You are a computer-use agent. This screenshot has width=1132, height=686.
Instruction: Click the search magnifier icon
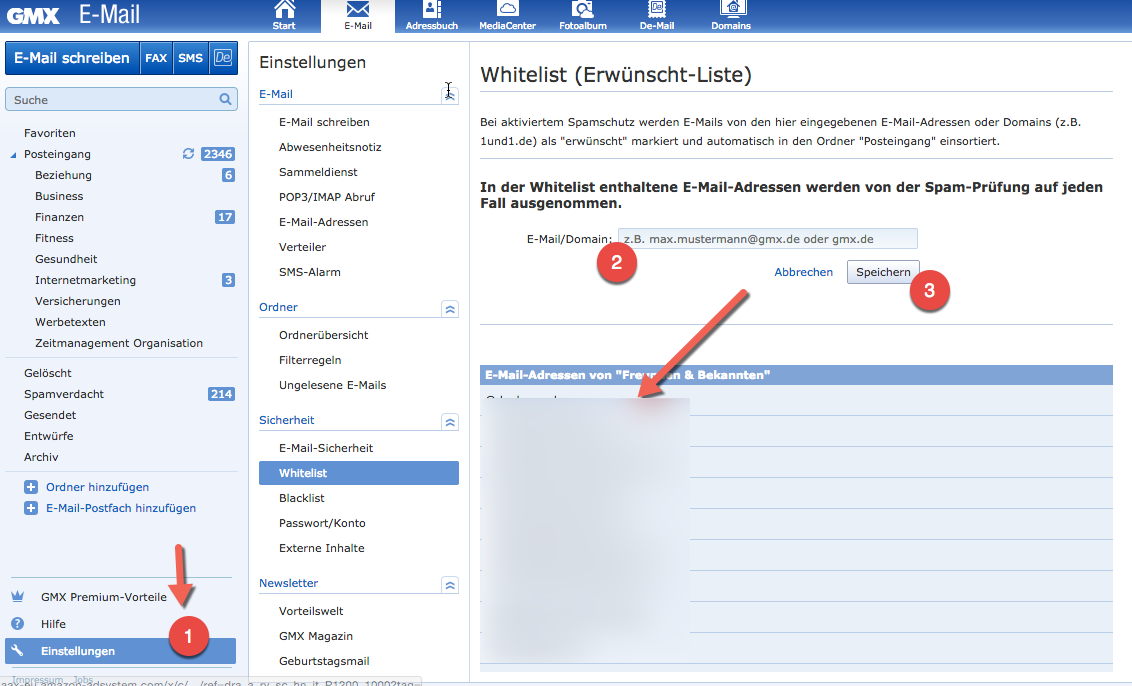(225, 100)
